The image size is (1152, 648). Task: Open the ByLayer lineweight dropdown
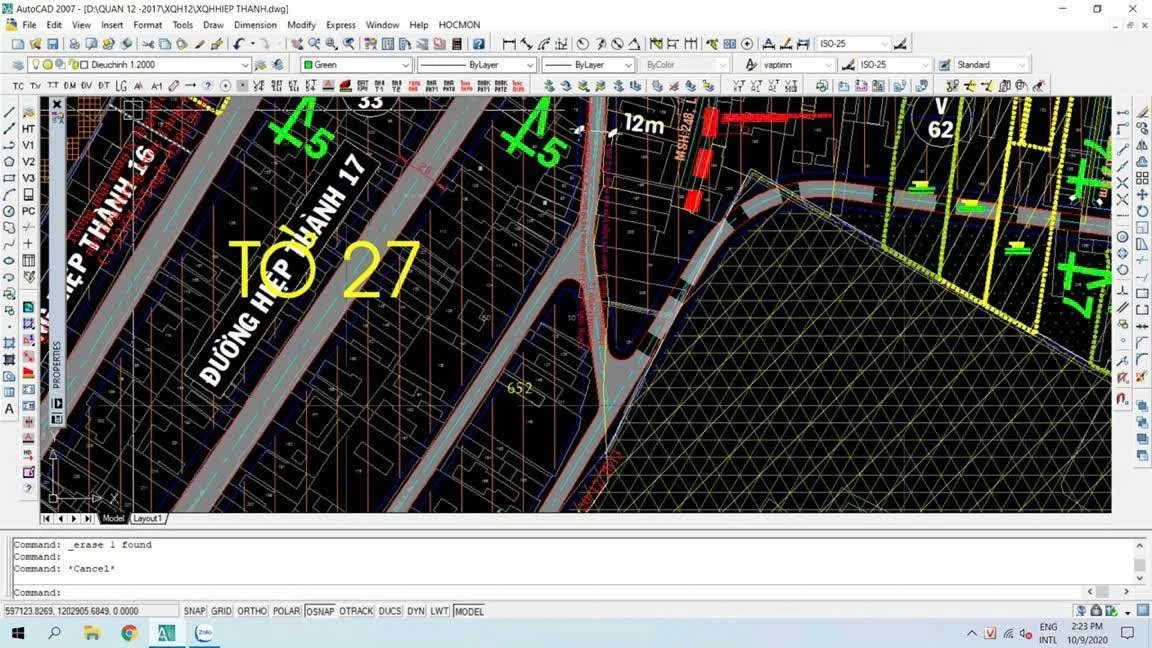[x=588, y=65]
